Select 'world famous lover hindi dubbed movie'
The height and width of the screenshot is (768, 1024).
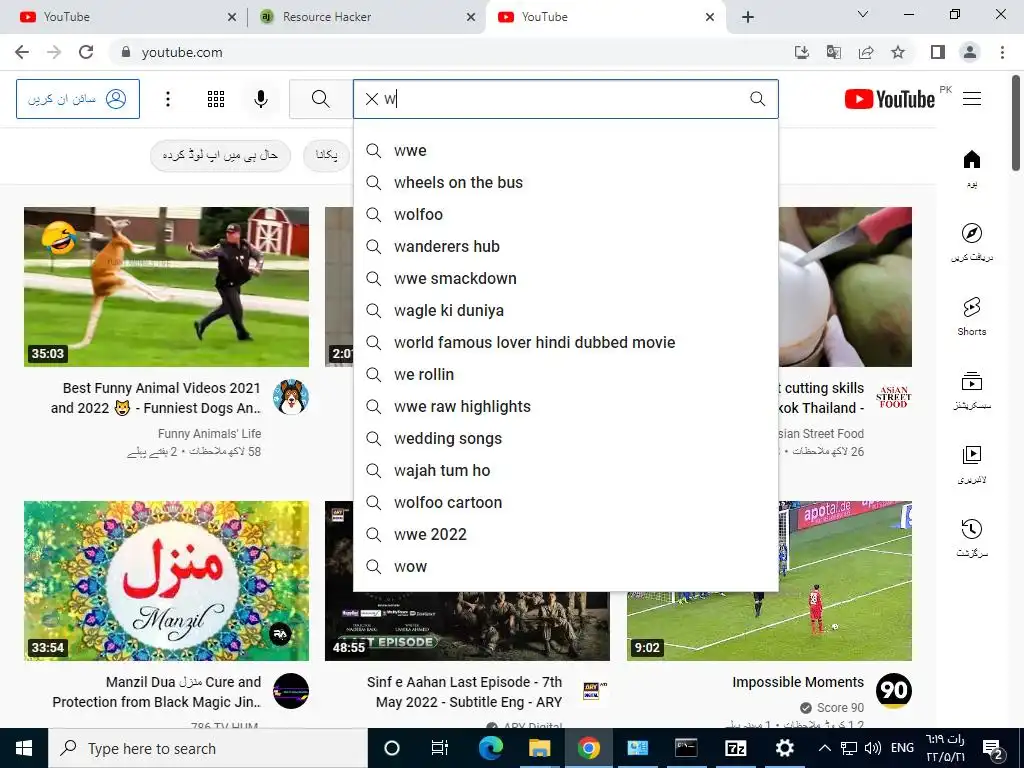(x=566, y=342)
